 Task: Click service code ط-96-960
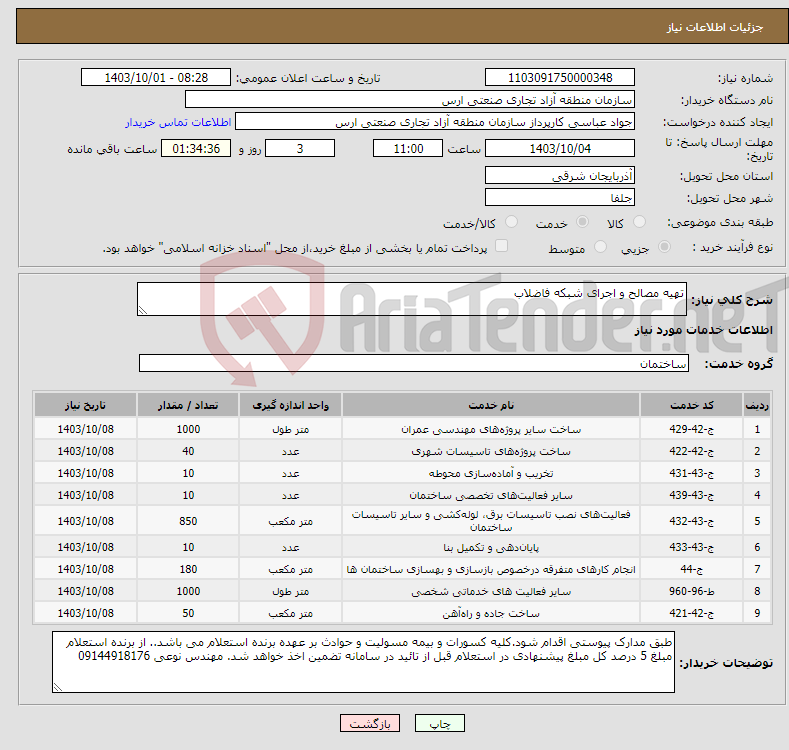coord(691,591)
